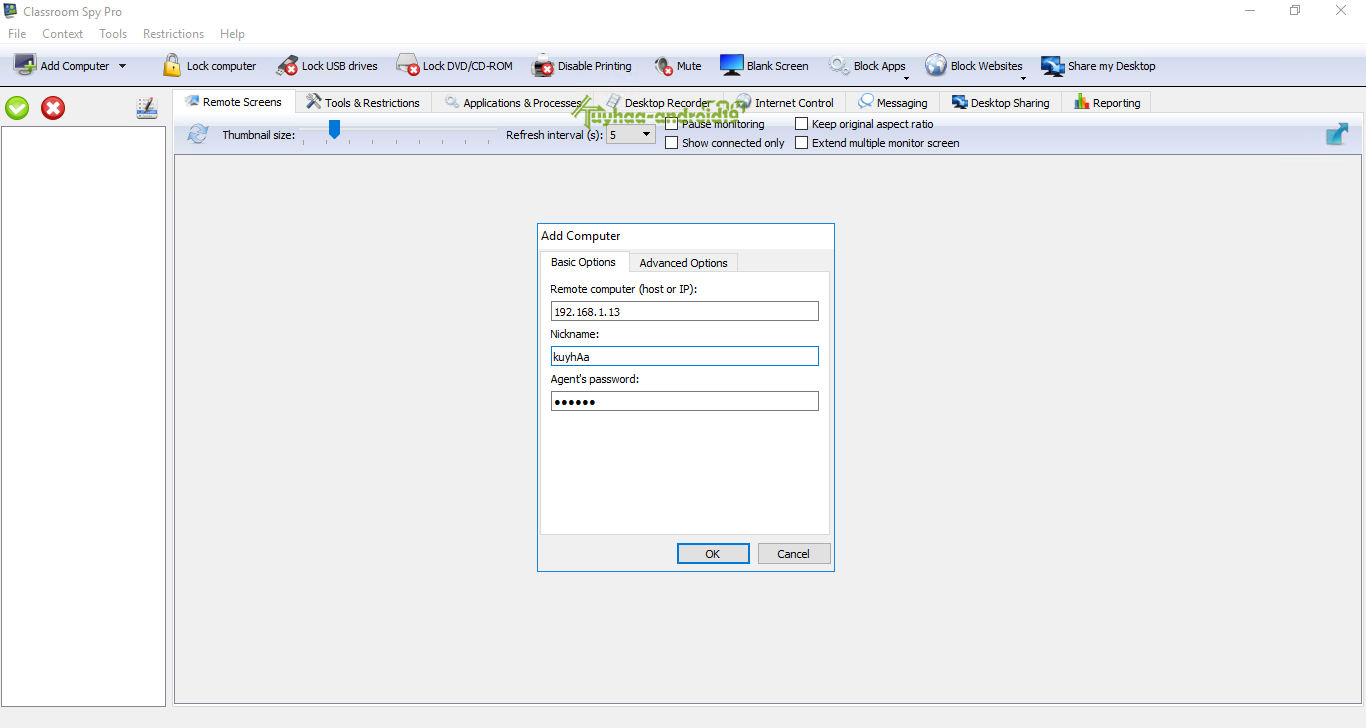Open the Applications & Processes tab
Image resolution: width=1366 pixels, height=728 pixels.
[512, 102]
